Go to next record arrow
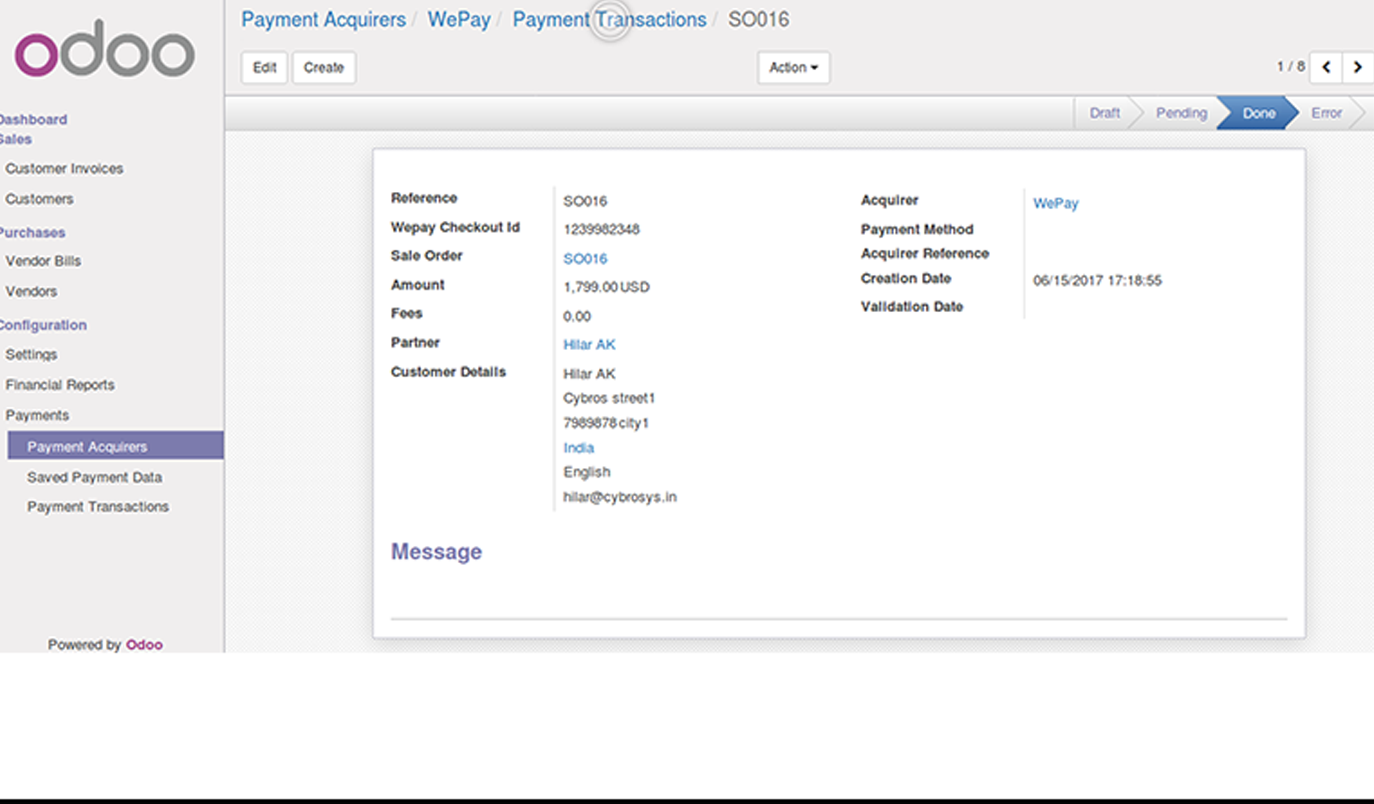This screenshot has width=1374, height=804. (1357, 67)
